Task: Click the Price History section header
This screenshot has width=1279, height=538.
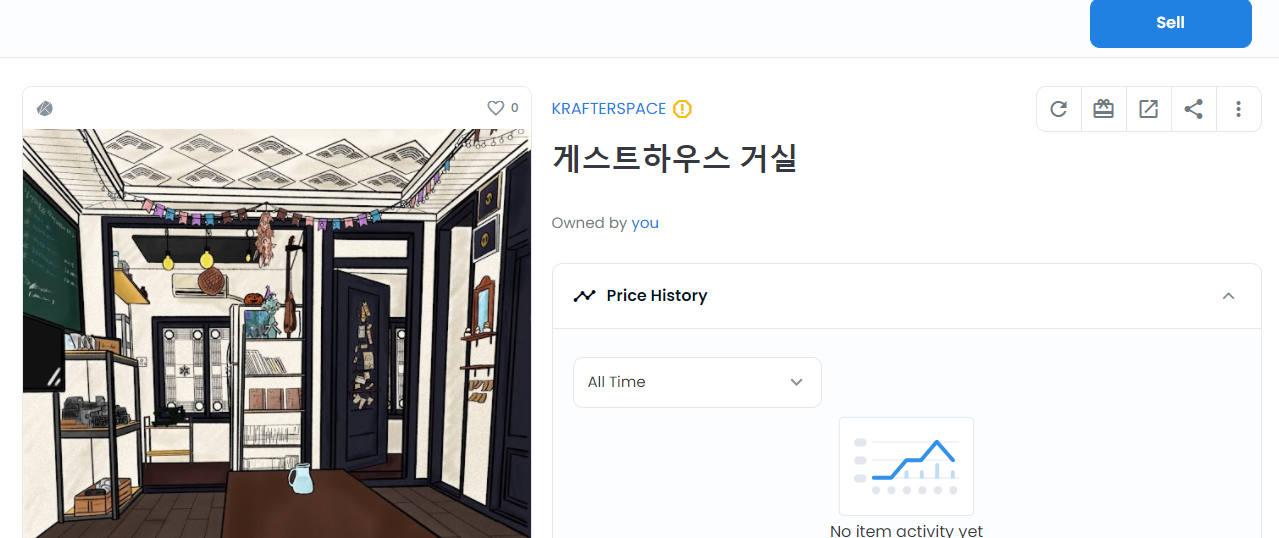Action: [x=907, y=296]
